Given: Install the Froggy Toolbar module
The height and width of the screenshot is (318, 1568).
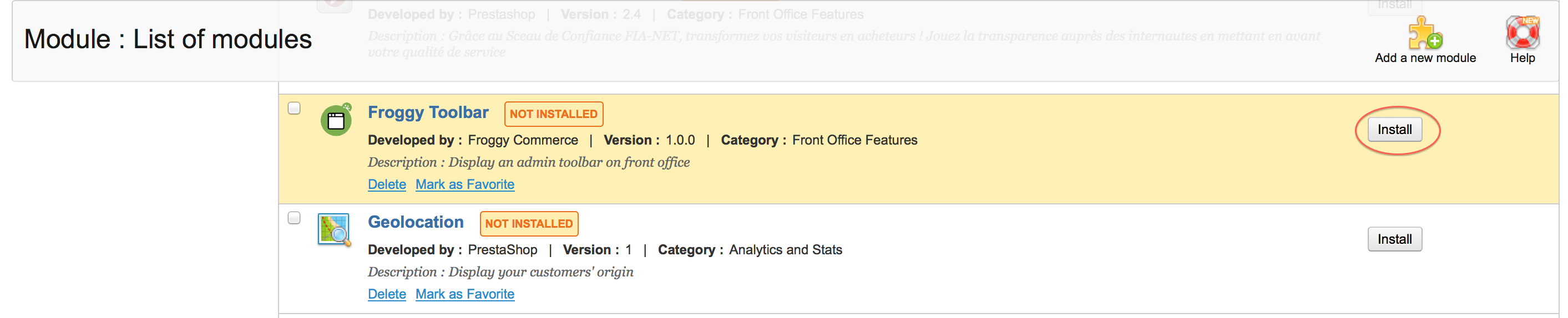Looking at the screenshot, I should click(1394, 130).
